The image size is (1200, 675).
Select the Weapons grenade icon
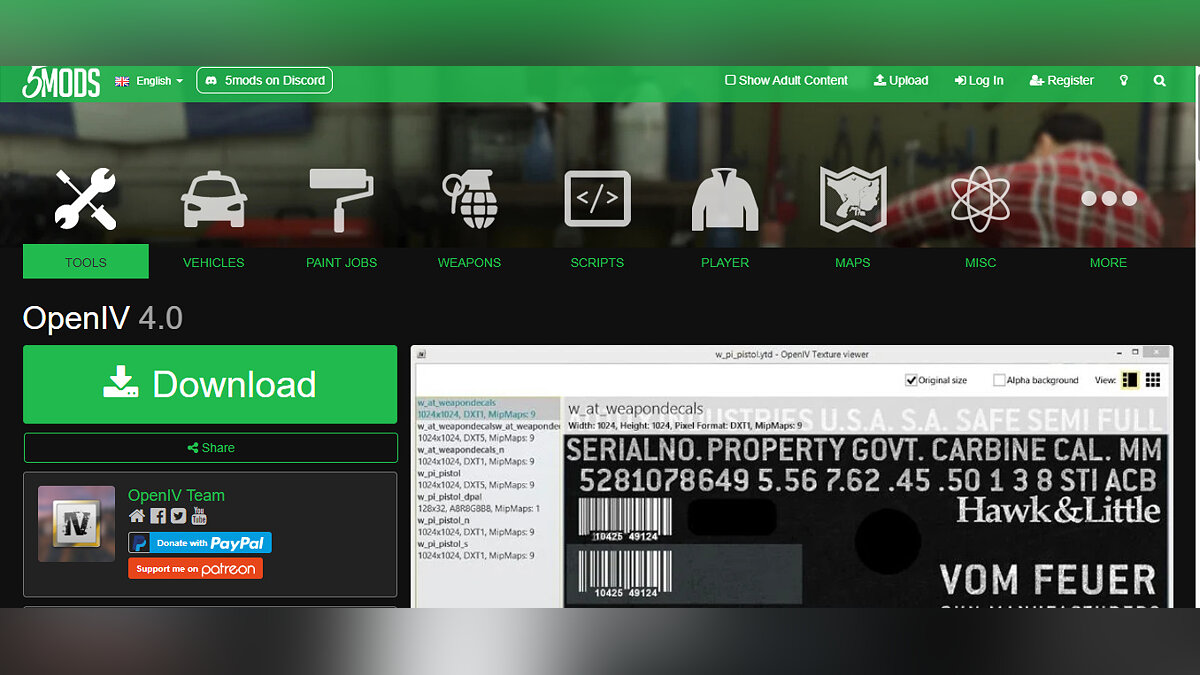click(x=469, y=199)
